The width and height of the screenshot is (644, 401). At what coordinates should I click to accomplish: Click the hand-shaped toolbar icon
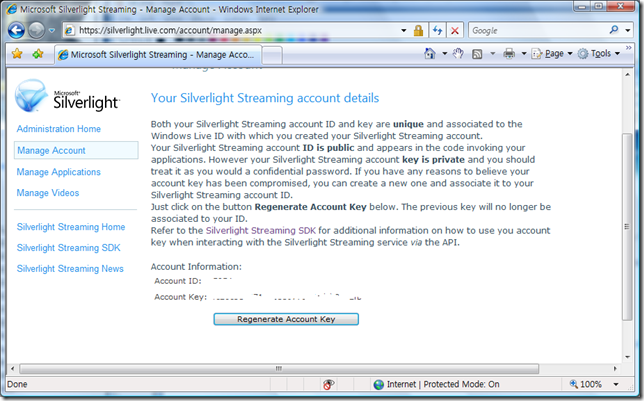click(x=458, y=53)
